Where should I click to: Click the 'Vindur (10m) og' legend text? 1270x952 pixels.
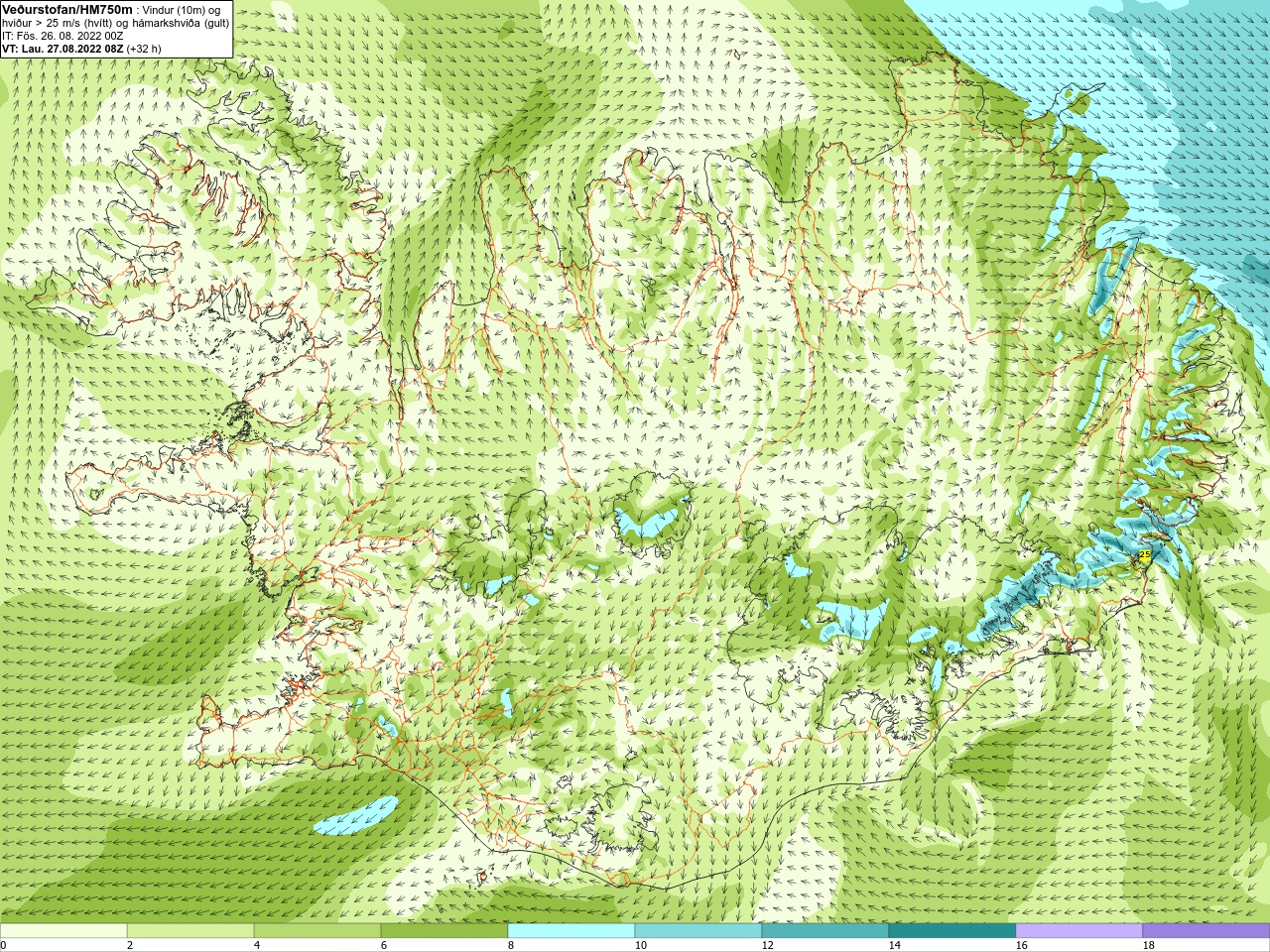click(182, 10)
